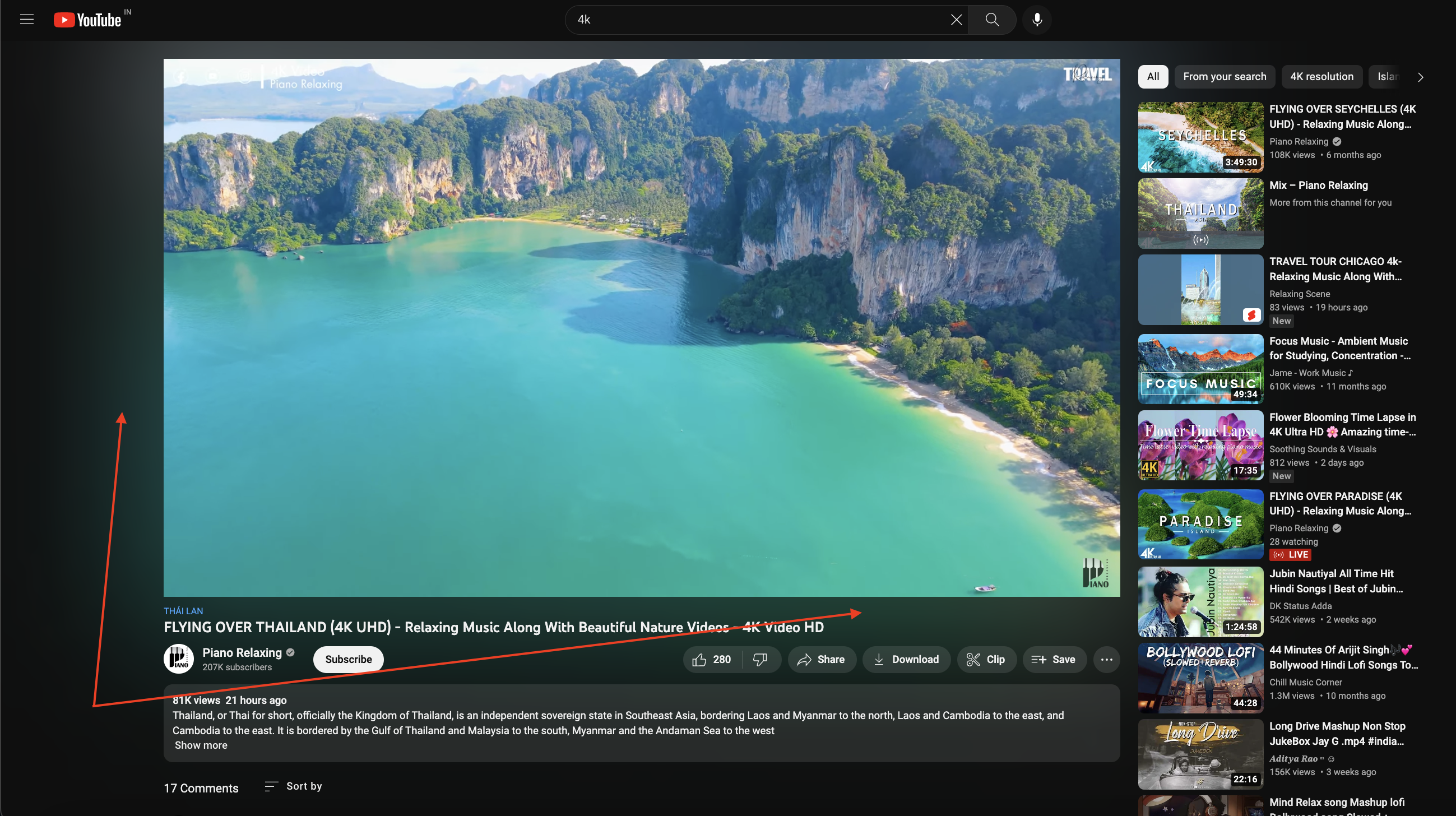Dislike the video with thumbs down

(760, 660)
